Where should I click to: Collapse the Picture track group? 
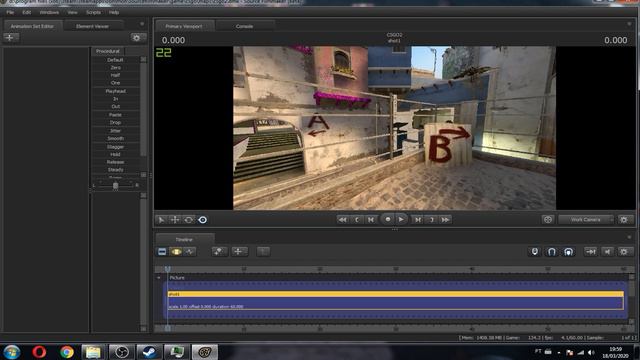(159, 278)
